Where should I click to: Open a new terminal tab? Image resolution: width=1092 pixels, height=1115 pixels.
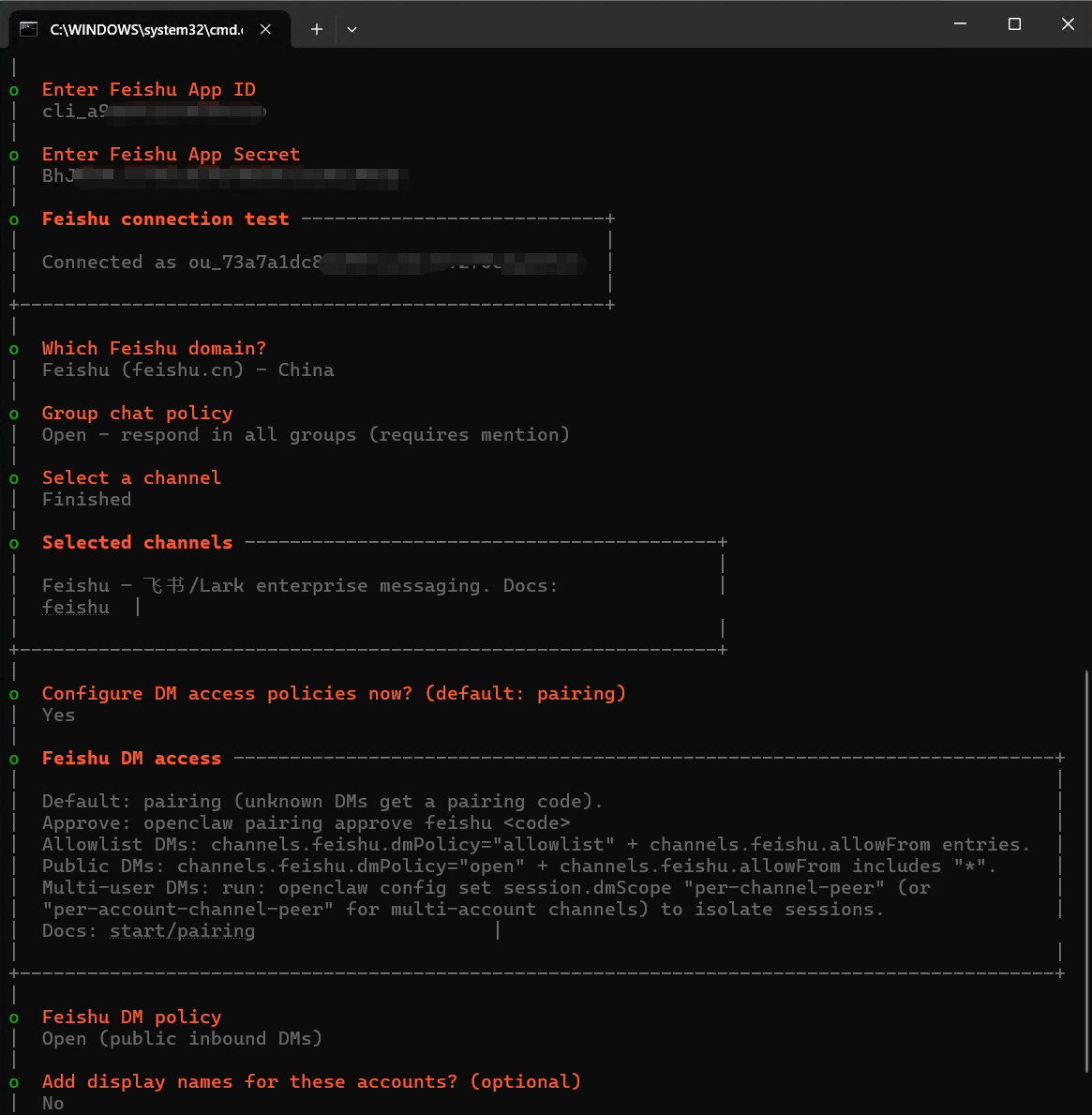click(x=317, y=29)
